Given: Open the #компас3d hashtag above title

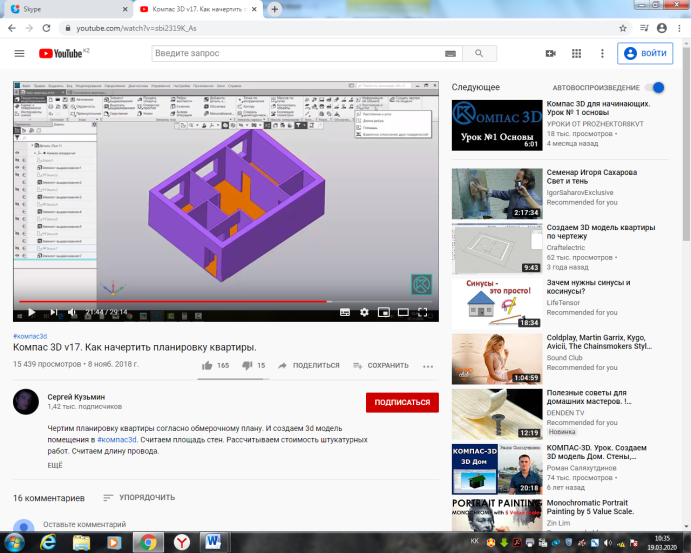Looking at the screenshot, I should (x=30, y=336).
